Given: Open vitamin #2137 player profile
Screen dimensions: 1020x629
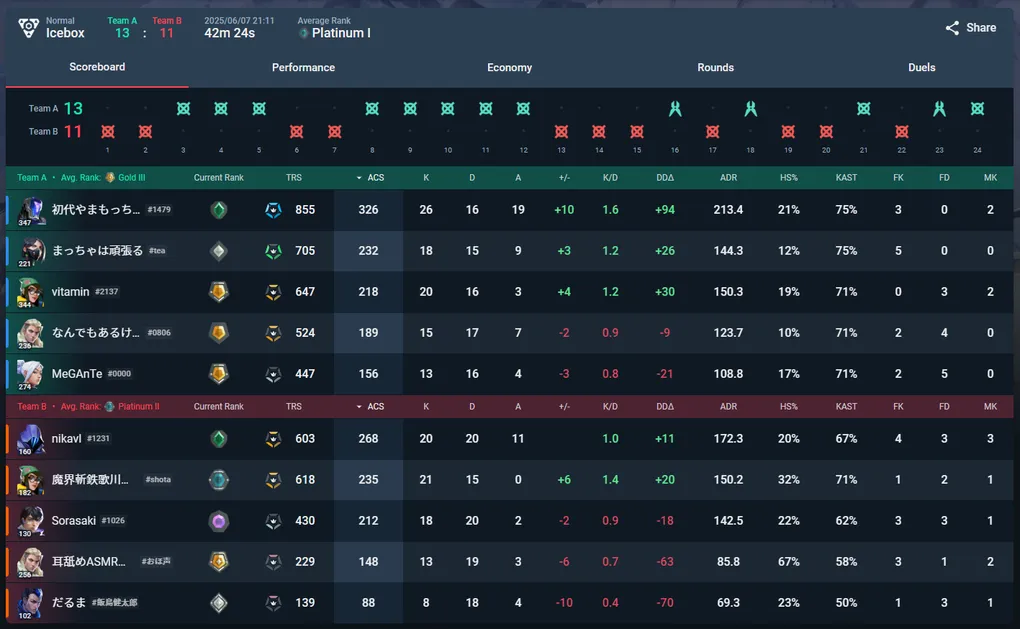Looking at the screenshot, I should [x=85, y=291].
